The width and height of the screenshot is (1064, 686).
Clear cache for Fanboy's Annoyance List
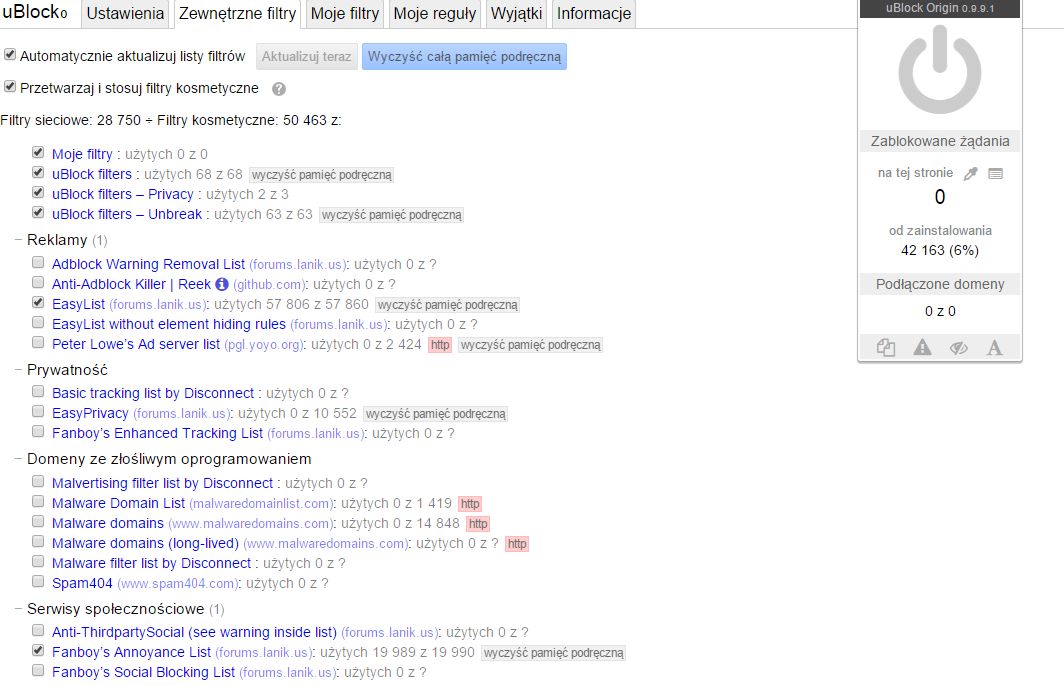553,653
